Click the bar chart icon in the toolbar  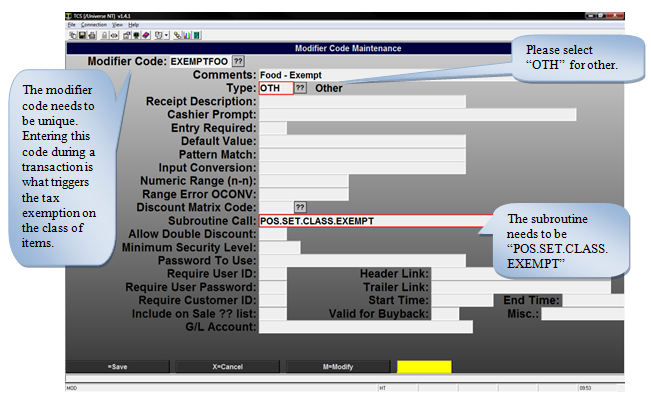tap(186, 35)
